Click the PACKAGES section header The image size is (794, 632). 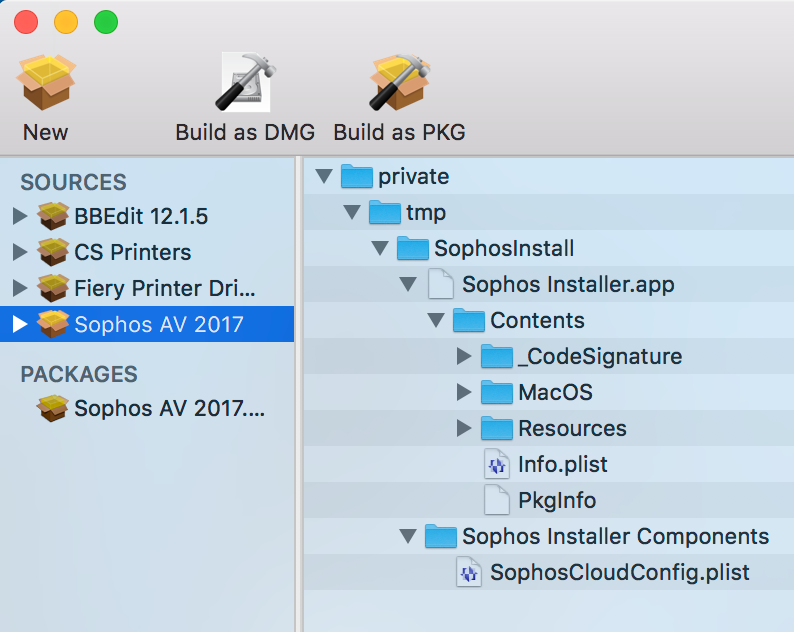point(79,374)
